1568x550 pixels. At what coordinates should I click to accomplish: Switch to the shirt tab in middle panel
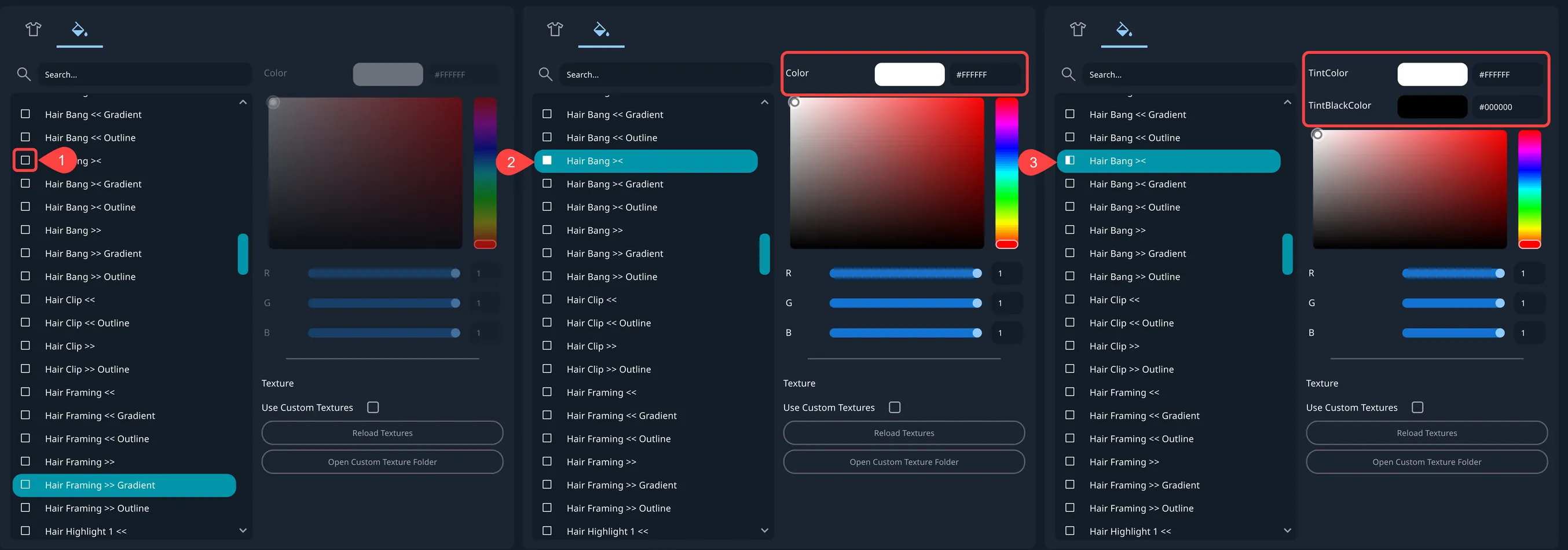click(555, 28)
